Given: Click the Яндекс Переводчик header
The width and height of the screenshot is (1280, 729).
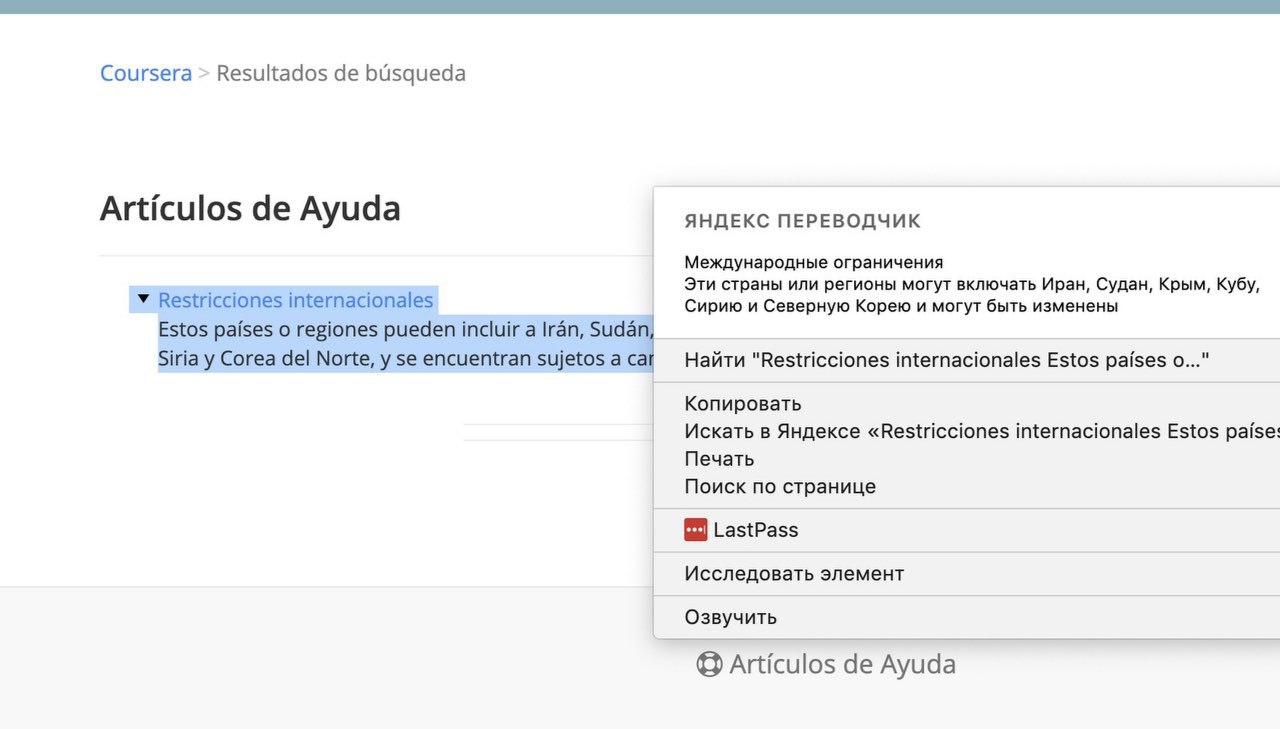Looking at the screenshot, I should pos(803,221).
